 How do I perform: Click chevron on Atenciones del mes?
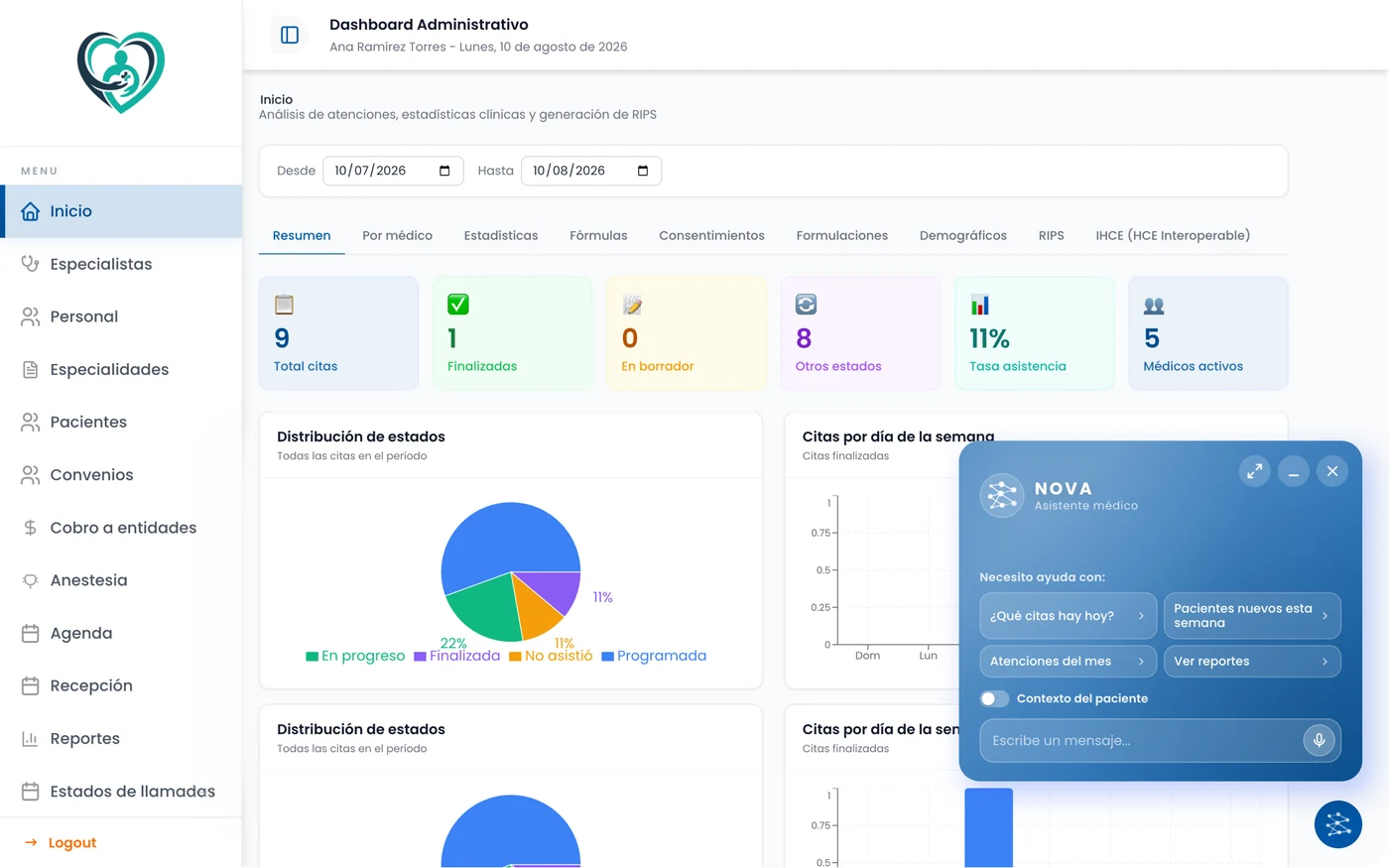point(1141,662)
